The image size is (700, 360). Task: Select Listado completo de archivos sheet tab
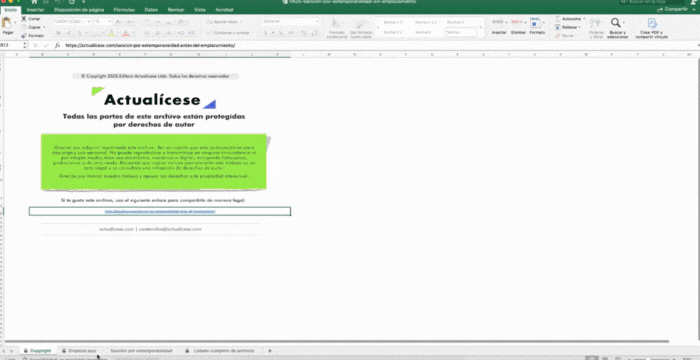(x=220, y=351)
